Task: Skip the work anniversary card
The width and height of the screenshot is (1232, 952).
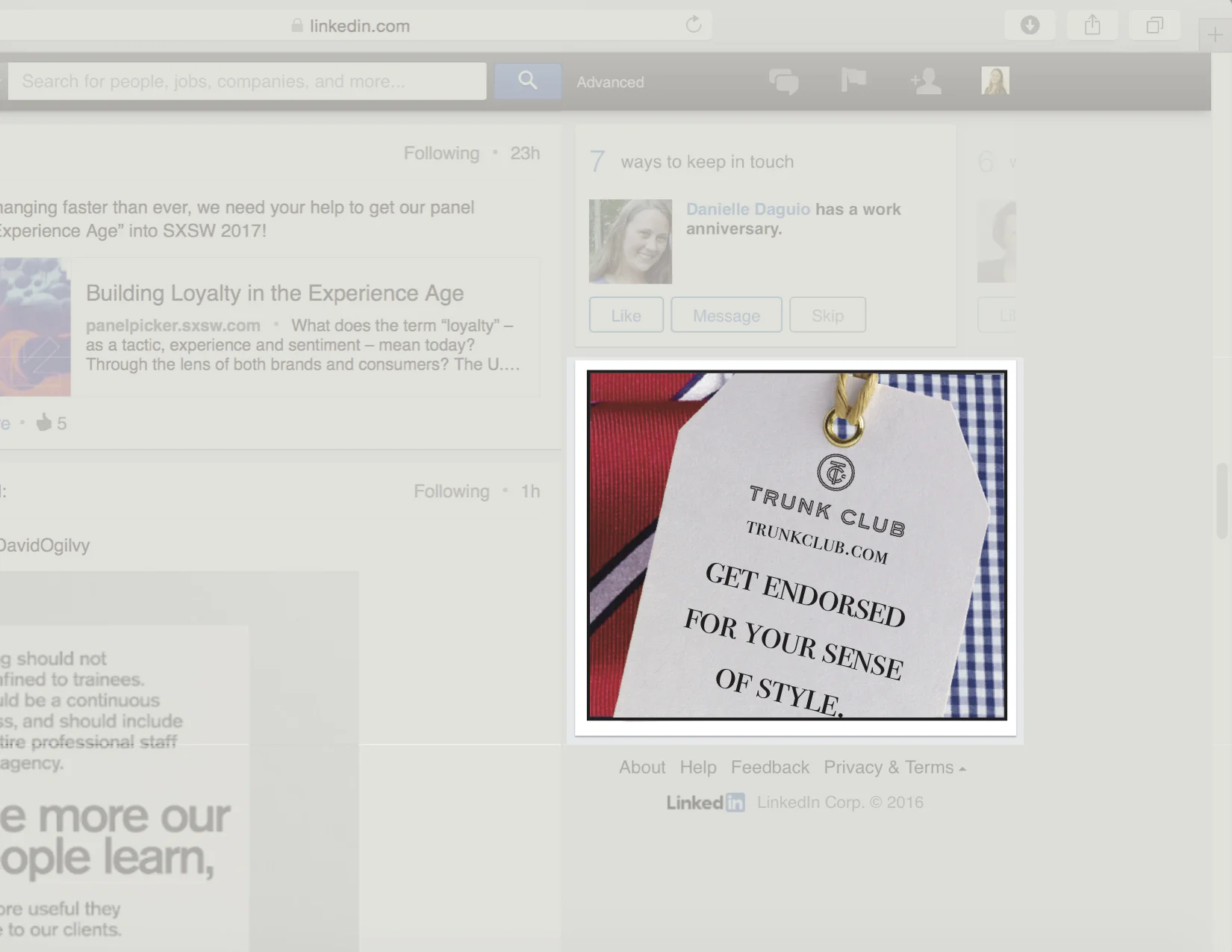Action: point(827,315)
